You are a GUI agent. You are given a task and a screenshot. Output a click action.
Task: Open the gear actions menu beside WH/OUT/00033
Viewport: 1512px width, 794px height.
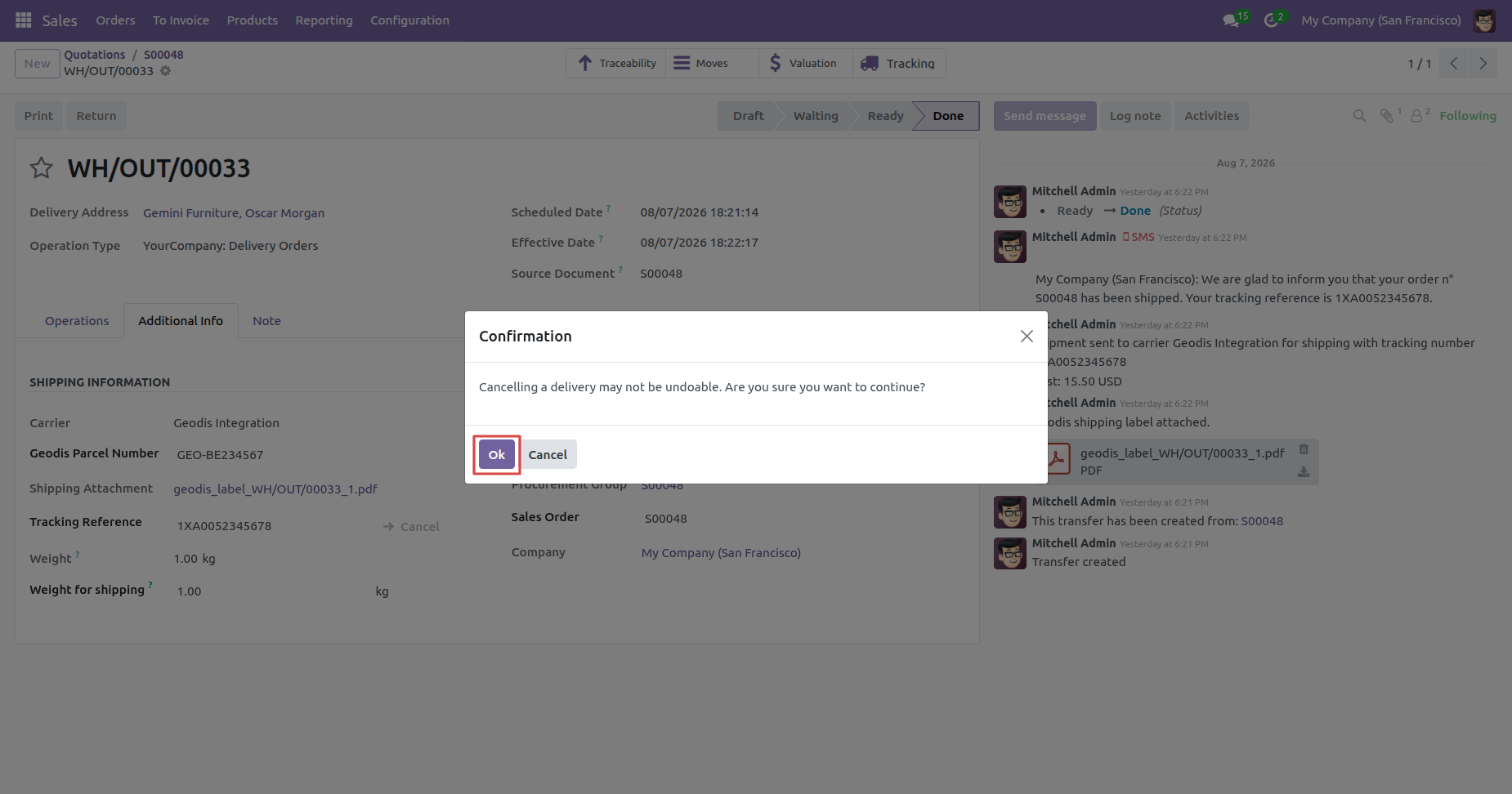(165, 71)
